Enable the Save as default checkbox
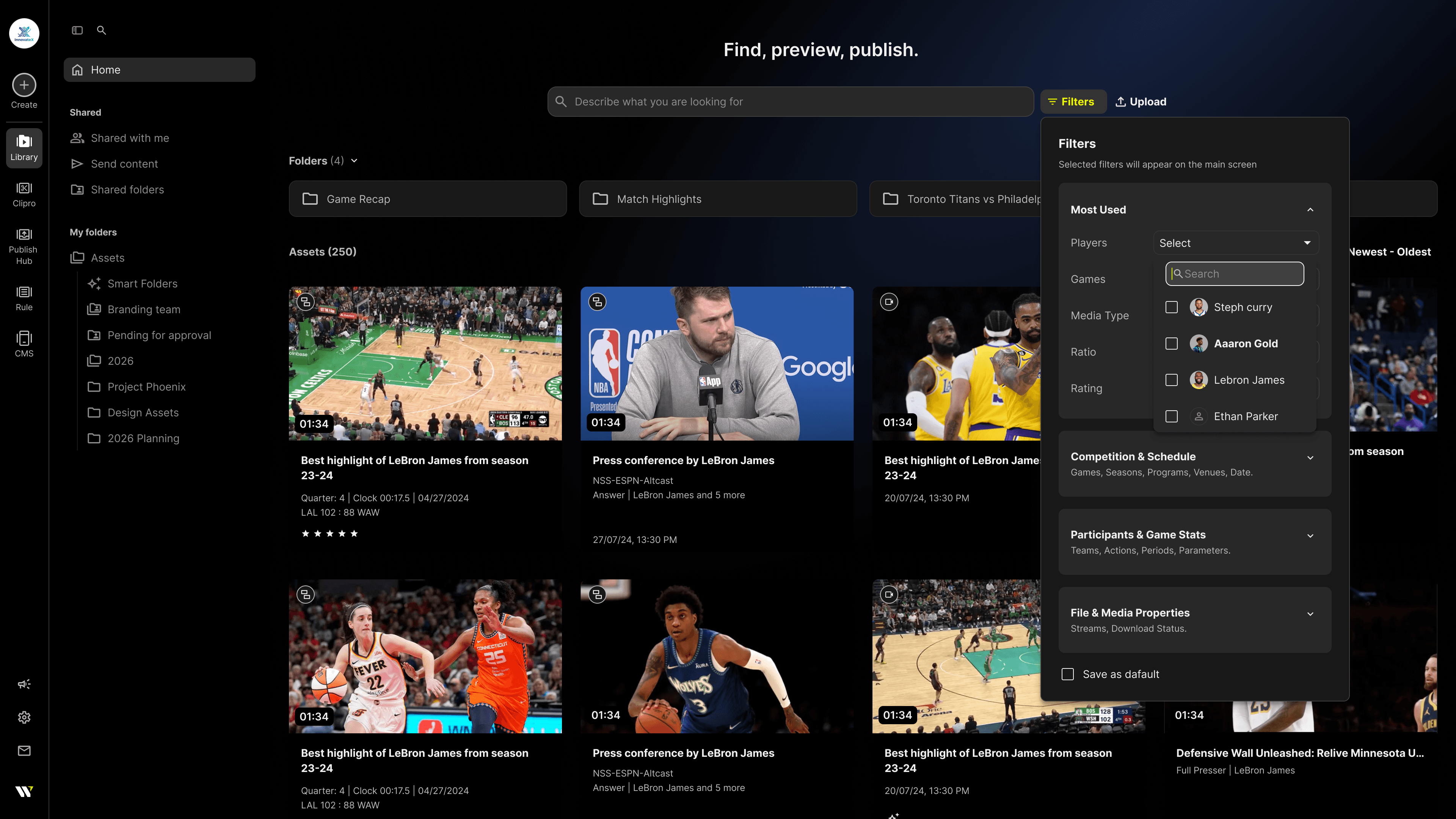This screenshot has height=819, width=1456. (x=1068, y=674)
